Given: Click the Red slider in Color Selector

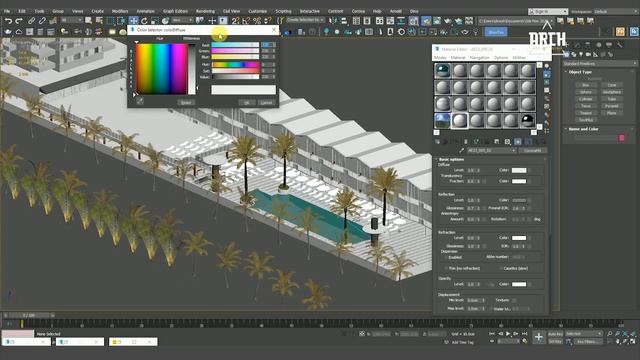Looking at the screenshot, I should pyautogui.click(x=235, y=45).
